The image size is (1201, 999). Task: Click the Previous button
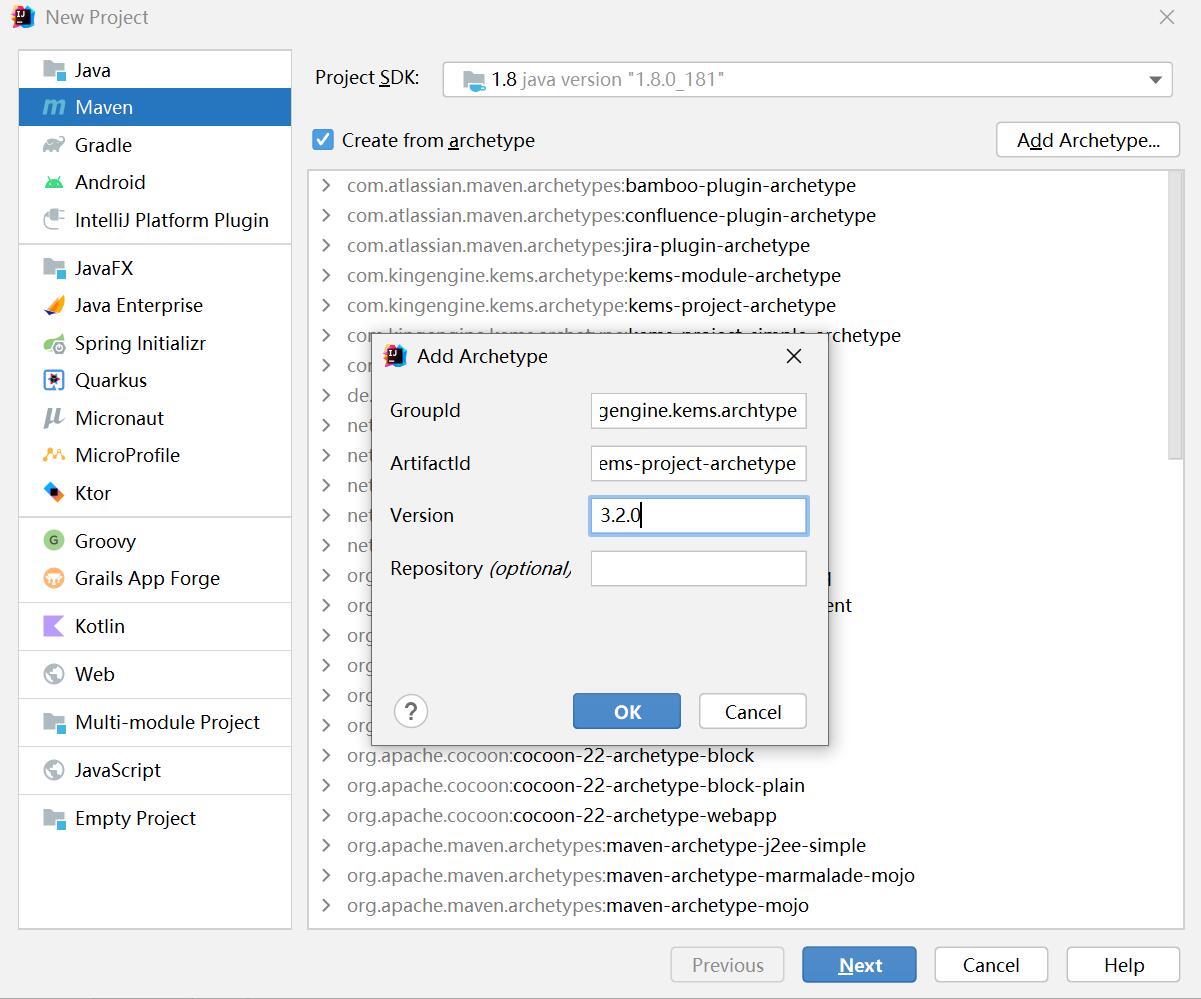pos(727,965)
